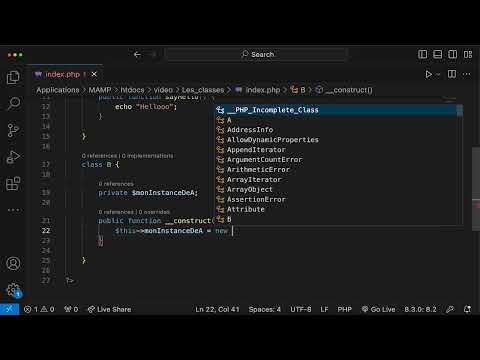Choose class B from autocomplete list
The width and height of the screenshot is (480, 360).
click(x=336, y=219)
